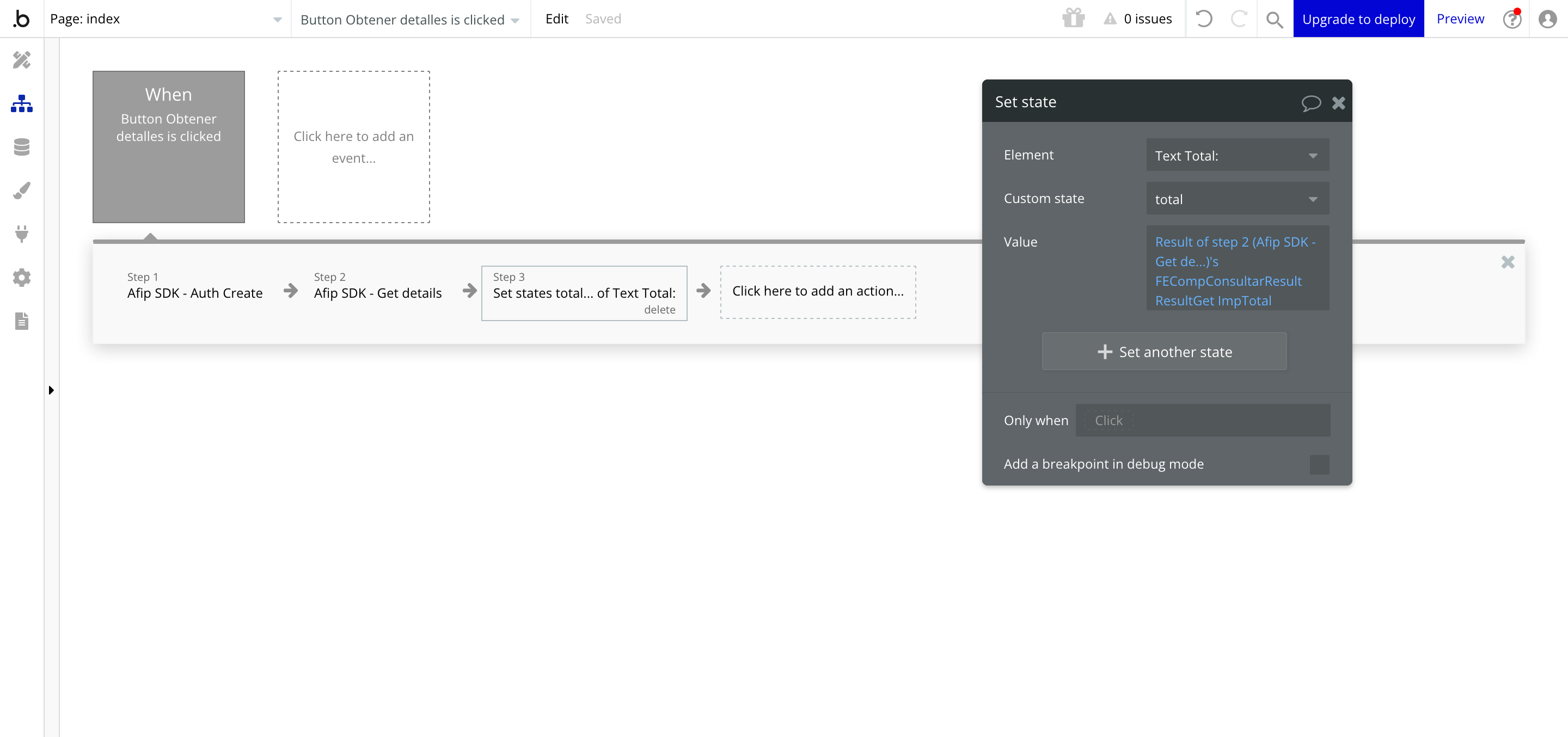Open the Settings gear tab
The image size is (1568, 737).
(21, 278)
